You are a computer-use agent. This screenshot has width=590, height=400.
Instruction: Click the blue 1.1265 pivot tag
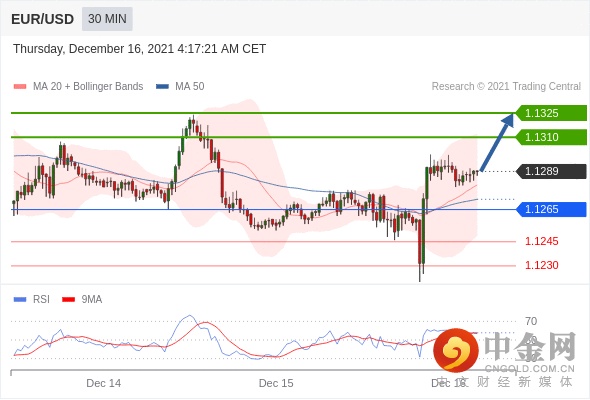click(x=550, y=209)
